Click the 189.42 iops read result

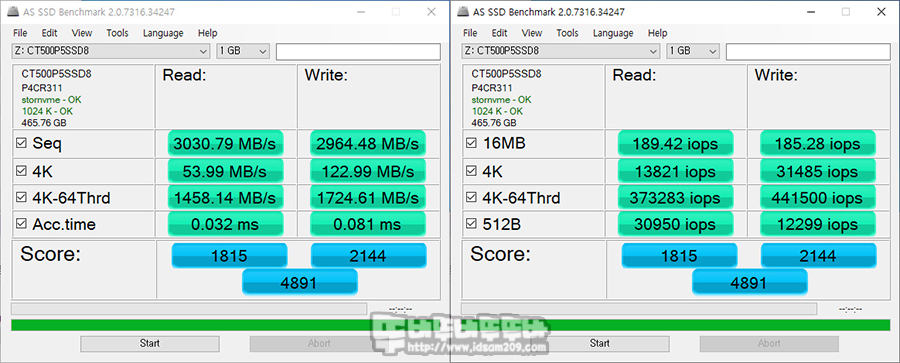676,144
